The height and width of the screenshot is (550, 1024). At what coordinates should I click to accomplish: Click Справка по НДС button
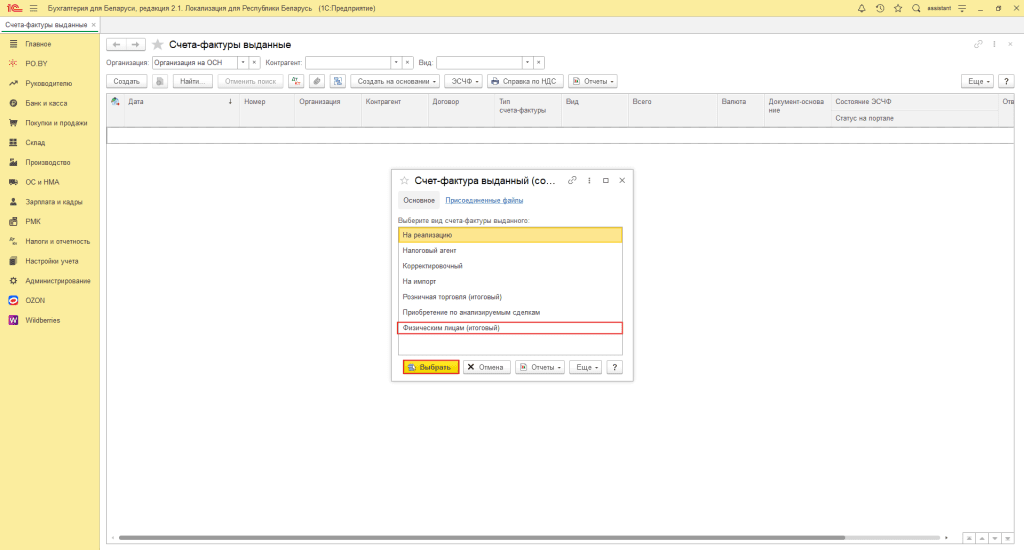(525, 82)
